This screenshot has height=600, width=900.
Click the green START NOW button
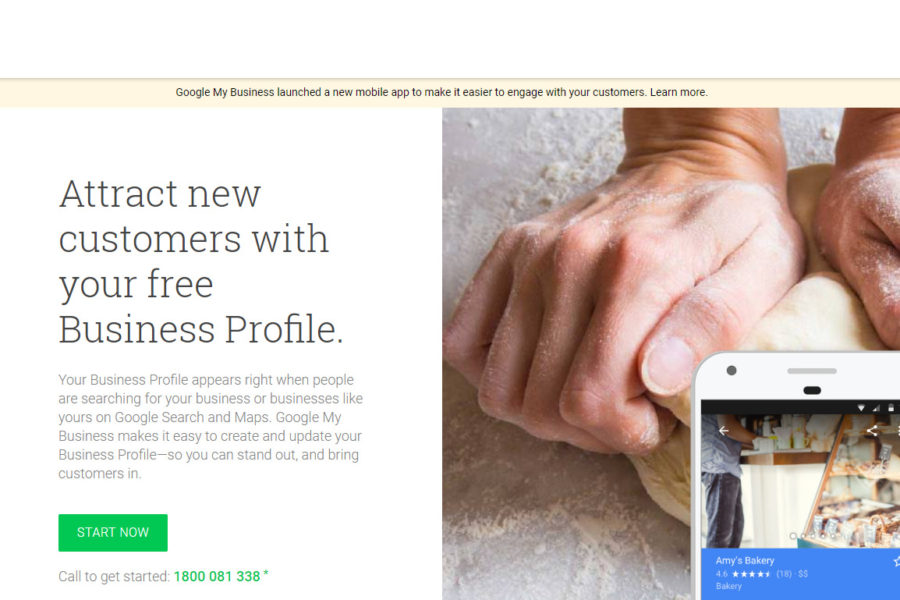[x=113, y=533]
